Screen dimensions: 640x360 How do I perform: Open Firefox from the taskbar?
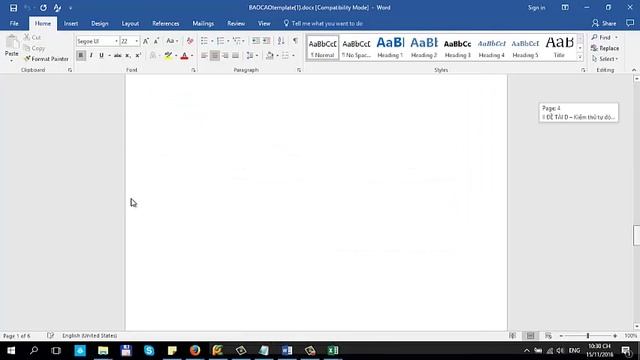click(x=195, y=350)
